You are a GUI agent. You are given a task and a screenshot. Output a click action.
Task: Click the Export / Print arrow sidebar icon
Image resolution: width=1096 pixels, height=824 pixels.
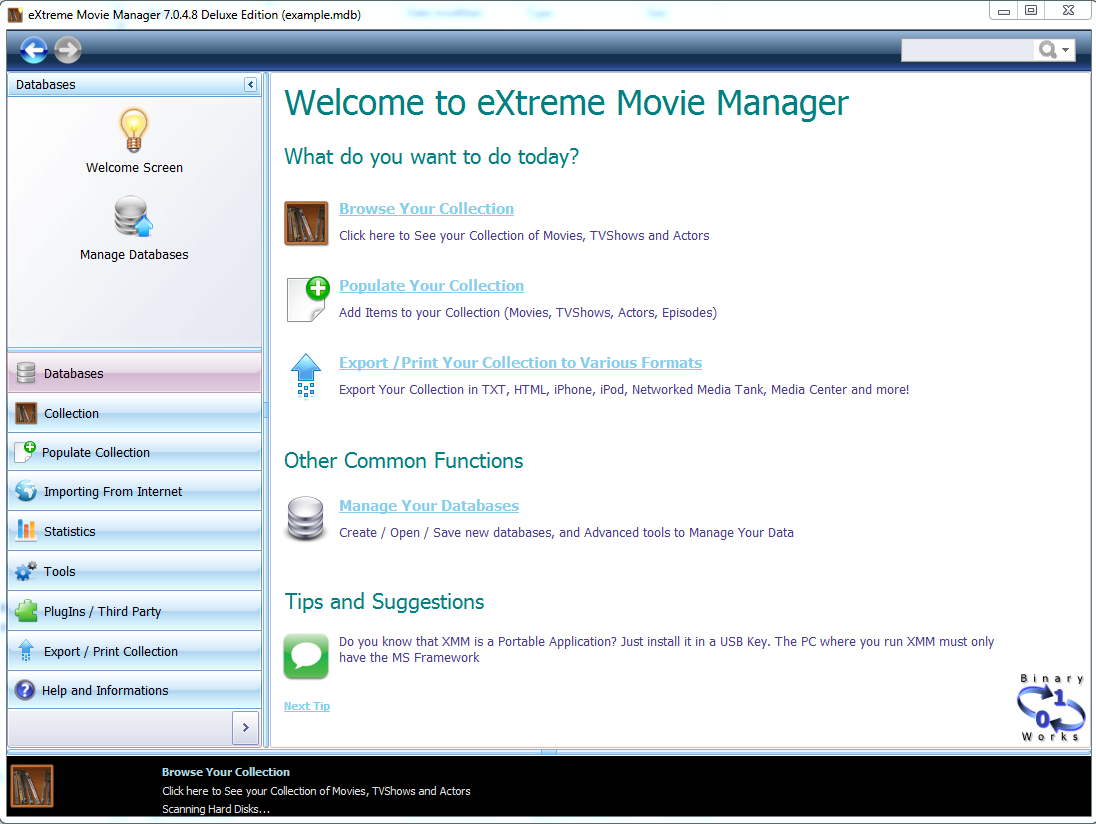26,651
